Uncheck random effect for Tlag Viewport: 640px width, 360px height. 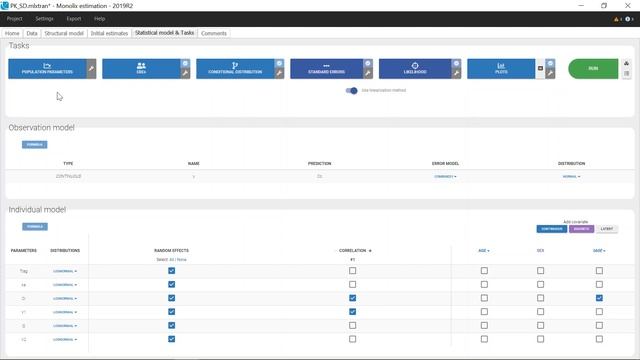click(x=171, y=271)
